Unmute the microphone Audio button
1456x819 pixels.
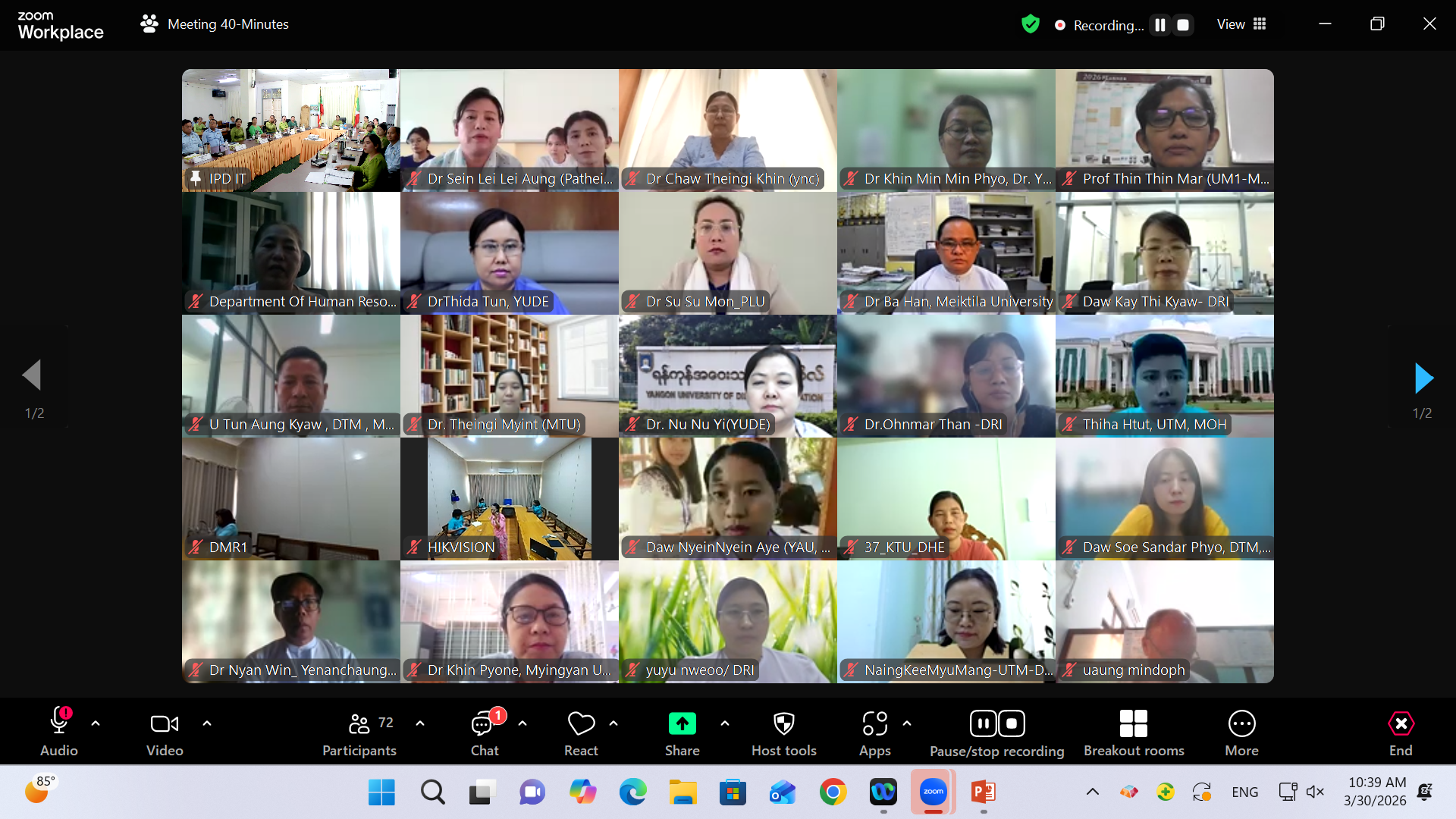pyautogui.click(x=59, y=724)
